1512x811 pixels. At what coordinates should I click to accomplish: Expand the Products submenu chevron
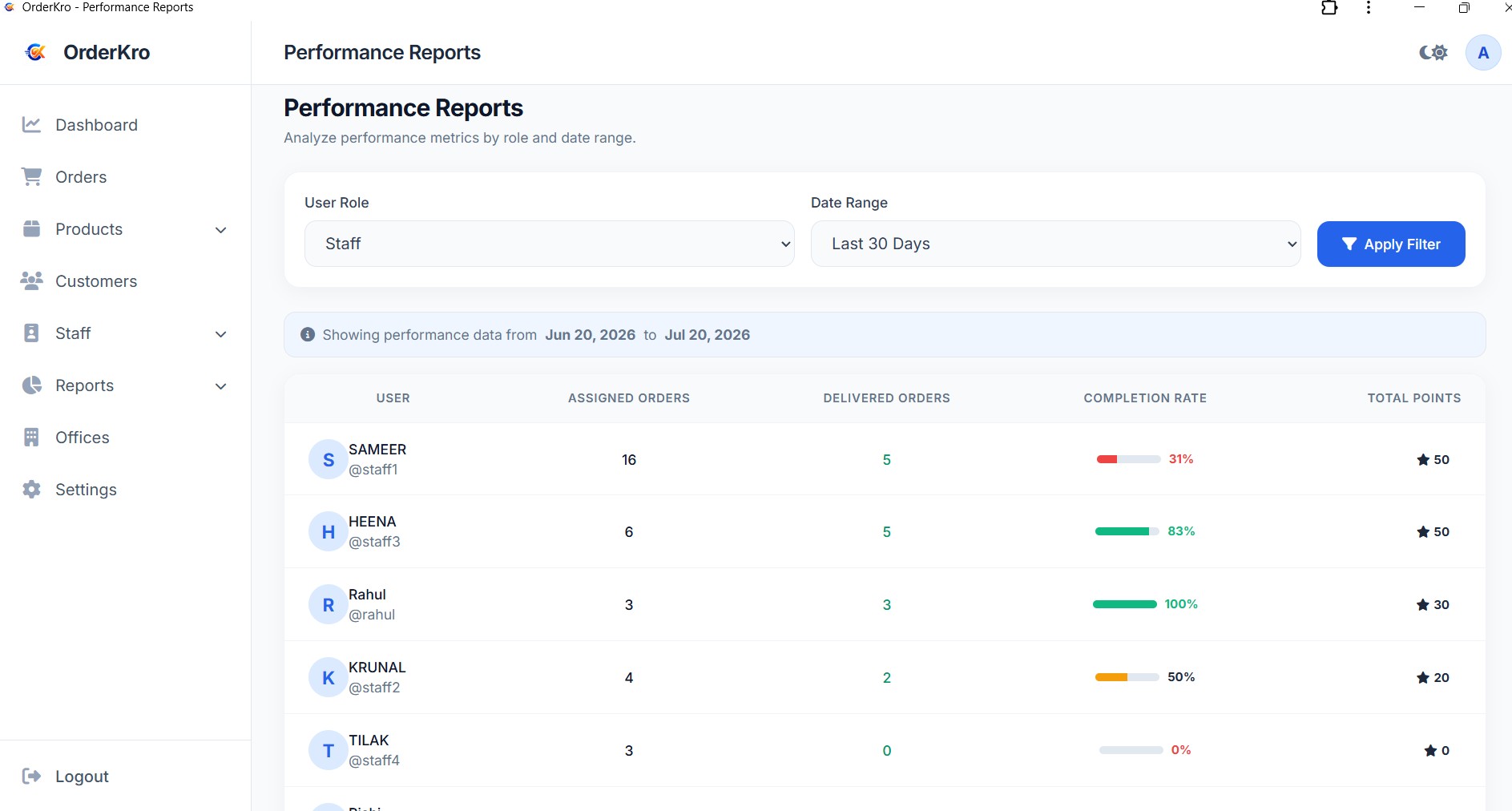point(221,230)
